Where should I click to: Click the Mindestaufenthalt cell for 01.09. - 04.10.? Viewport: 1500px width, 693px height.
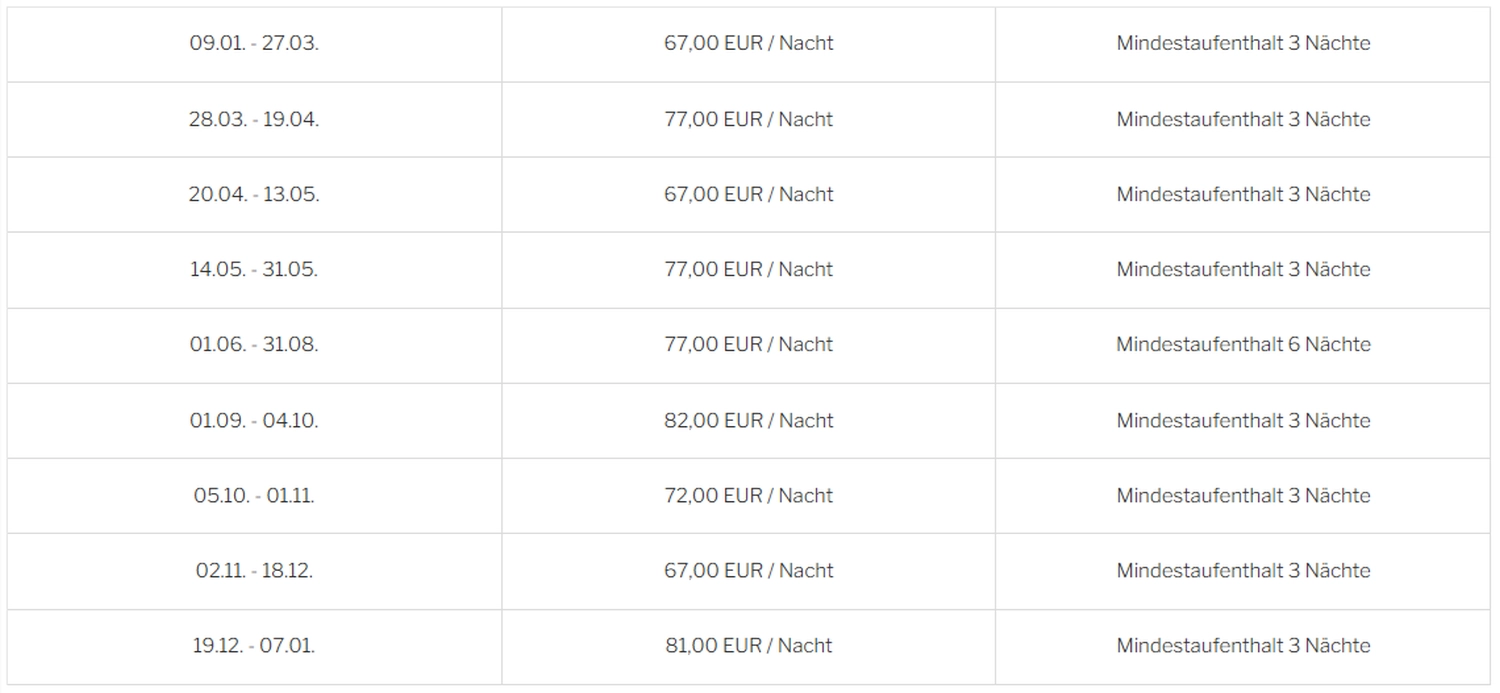(1243, 421)
